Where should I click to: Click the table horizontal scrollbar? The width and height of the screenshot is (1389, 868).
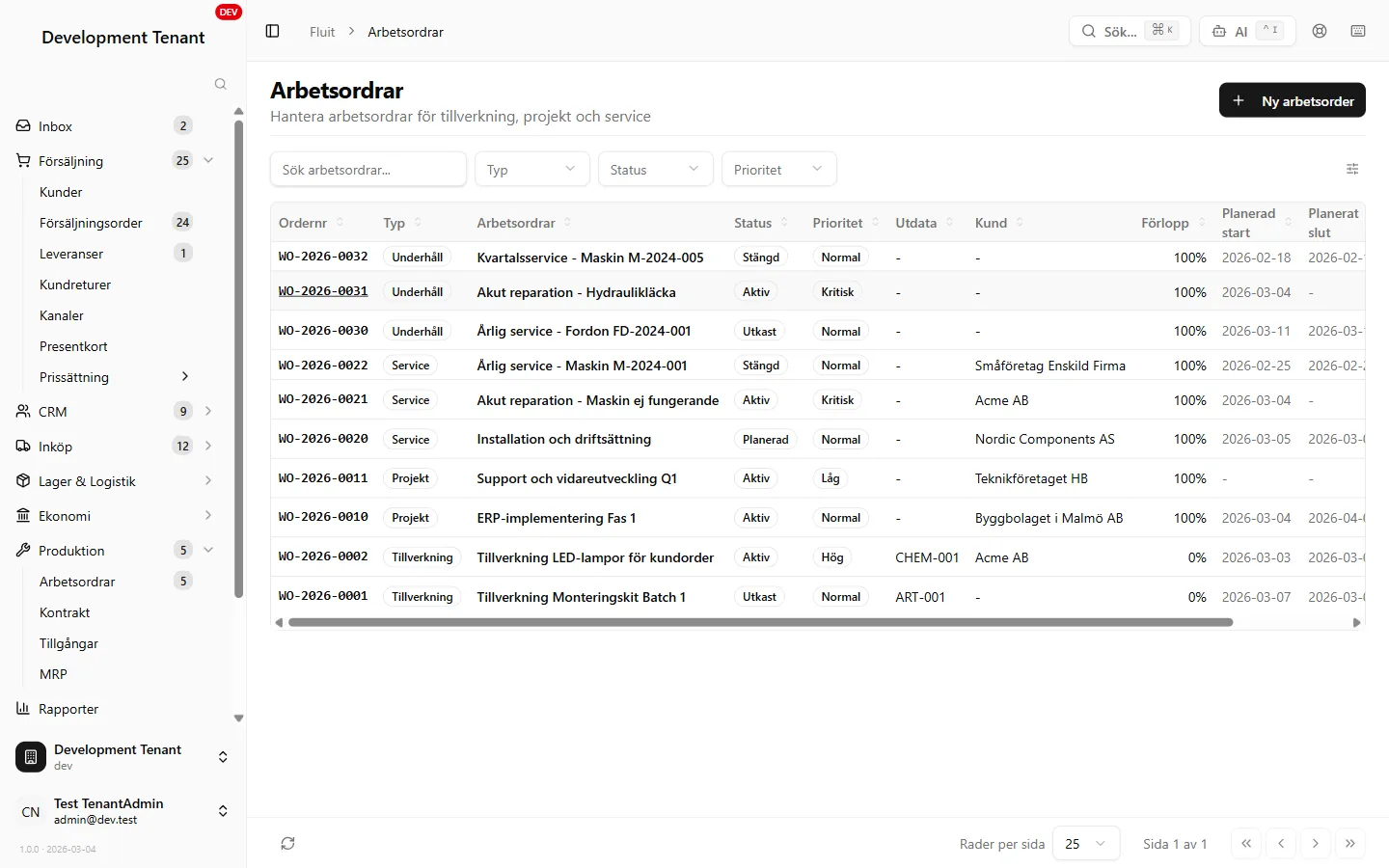(x=760, y=622)
